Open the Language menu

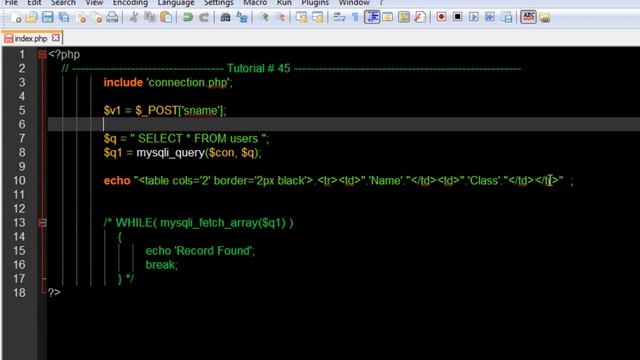click(176, 3)
